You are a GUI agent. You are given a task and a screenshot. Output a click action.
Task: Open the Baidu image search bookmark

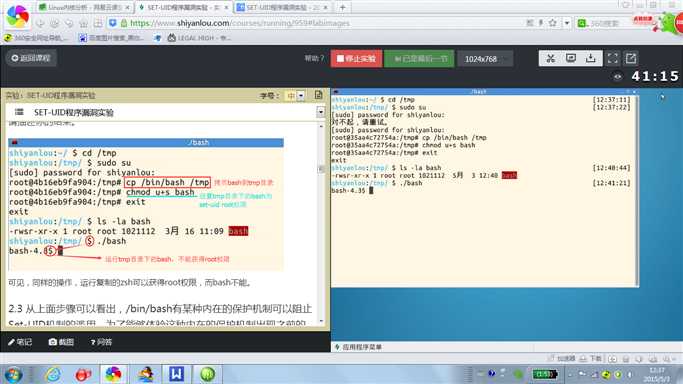[x=112, y=38]
